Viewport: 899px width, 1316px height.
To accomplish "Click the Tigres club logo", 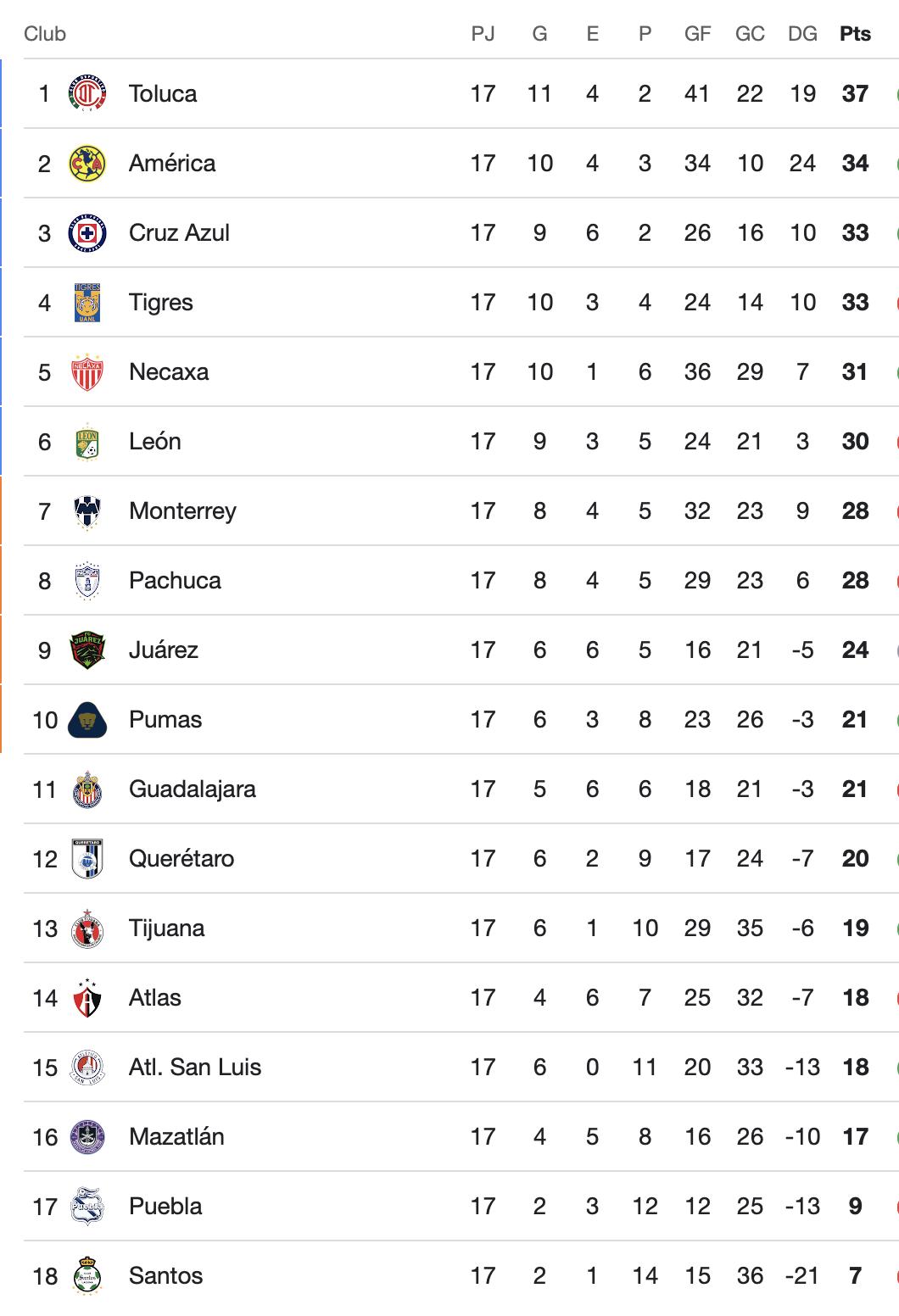I will (87, 303).
